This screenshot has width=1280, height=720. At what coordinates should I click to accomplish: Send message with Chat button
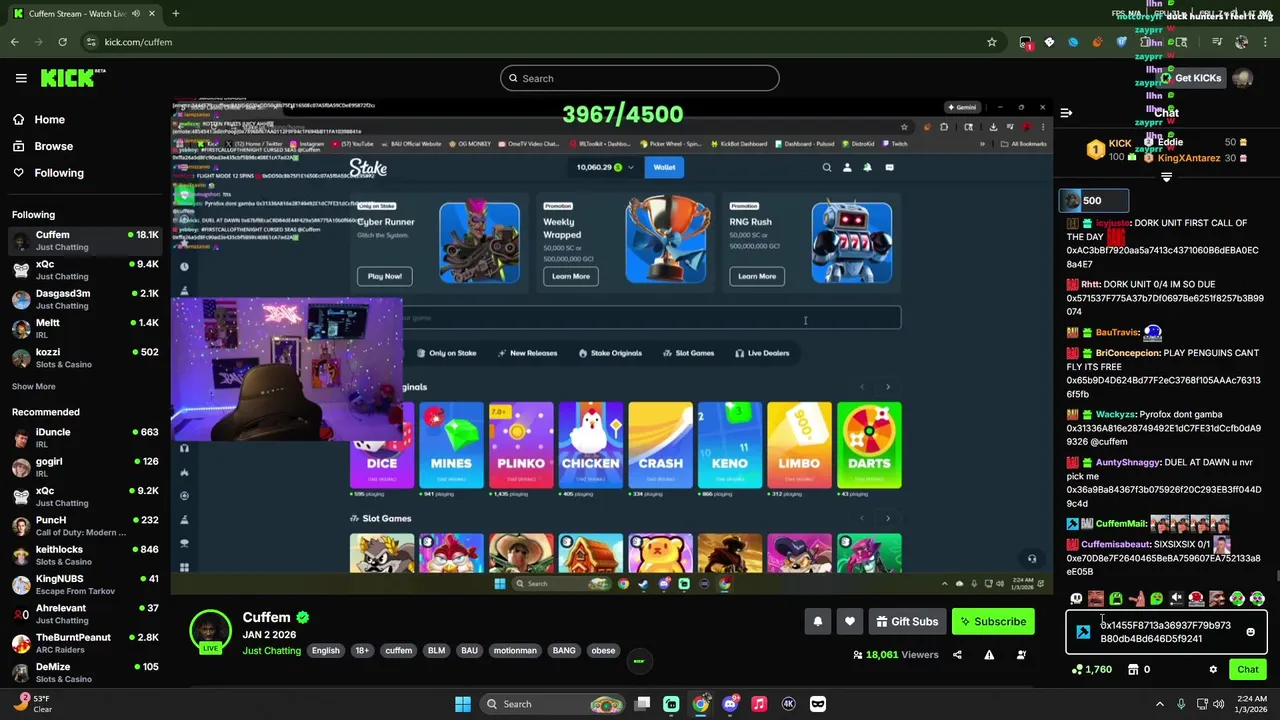(x=1248, y=670)
